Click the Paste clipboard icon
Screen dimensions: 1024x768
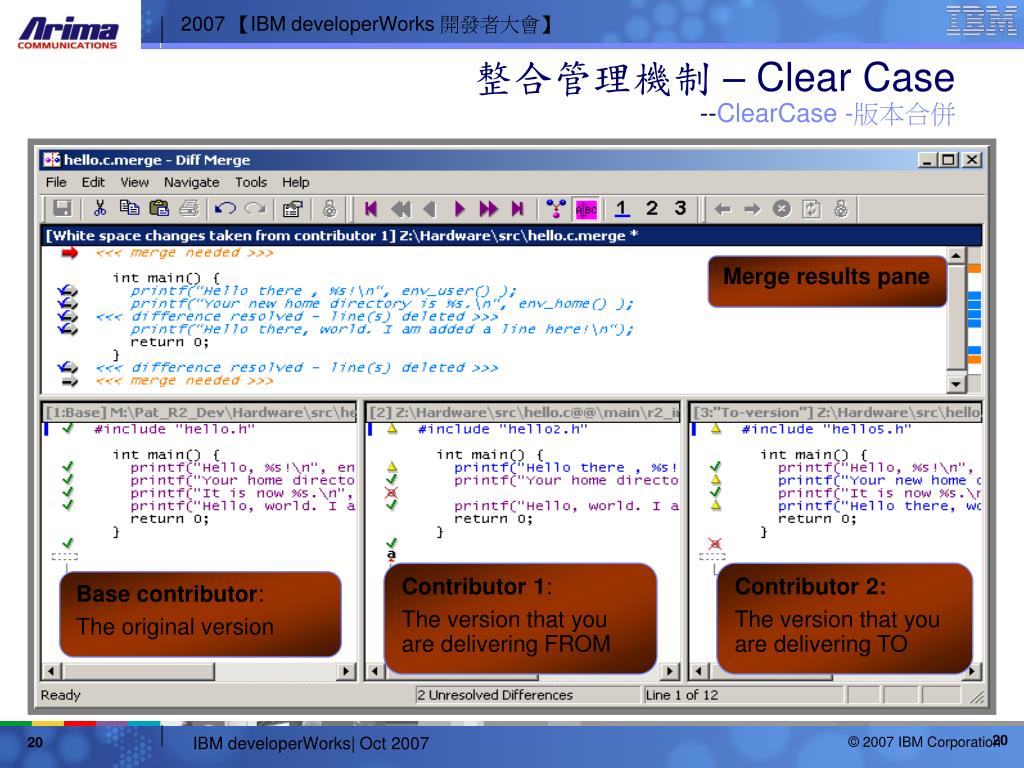(x=159, y=208)
